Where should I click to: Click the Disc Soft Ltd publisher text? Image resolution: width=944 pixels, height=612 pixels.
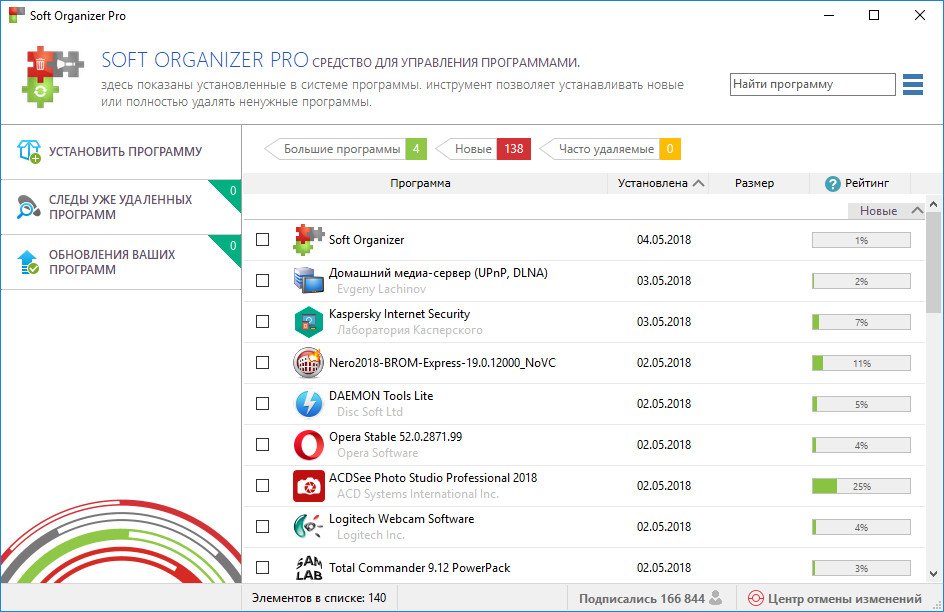tap(370, 412)
